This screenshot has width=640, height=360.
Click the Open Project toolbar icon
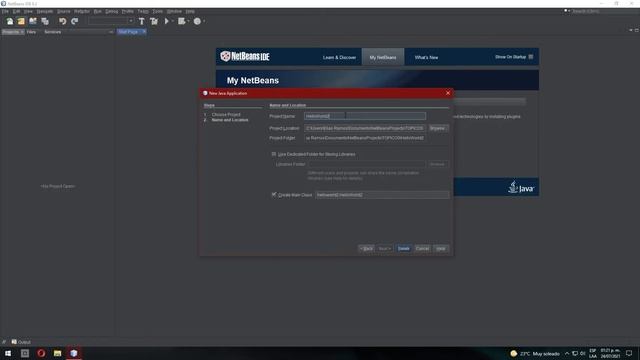click(x=33, y=21)
